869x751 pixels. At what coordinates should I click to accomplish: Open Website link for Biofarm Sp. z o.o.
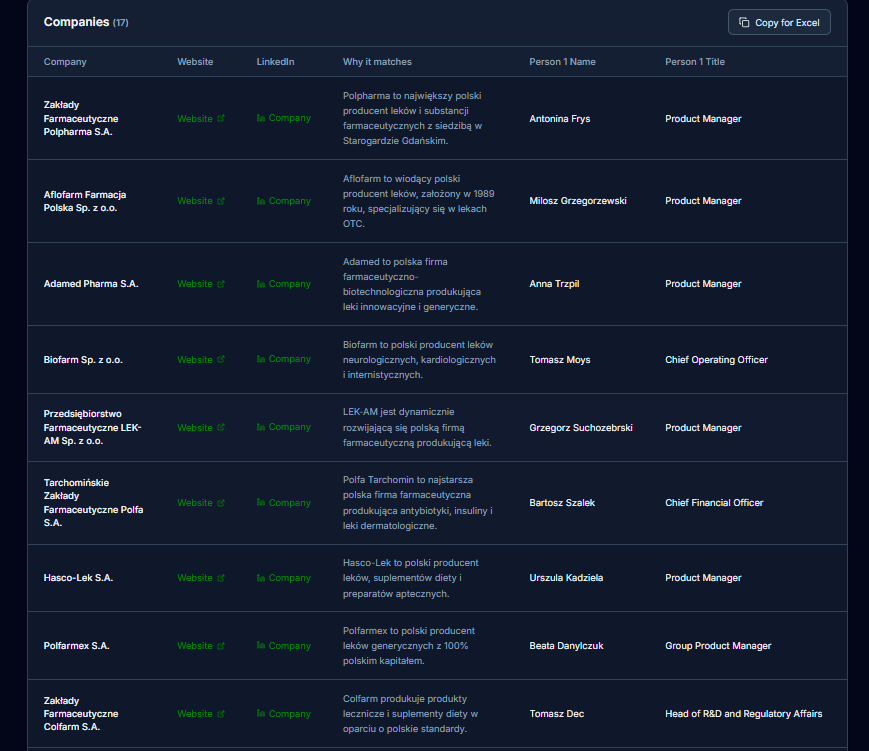click(201, 360)
